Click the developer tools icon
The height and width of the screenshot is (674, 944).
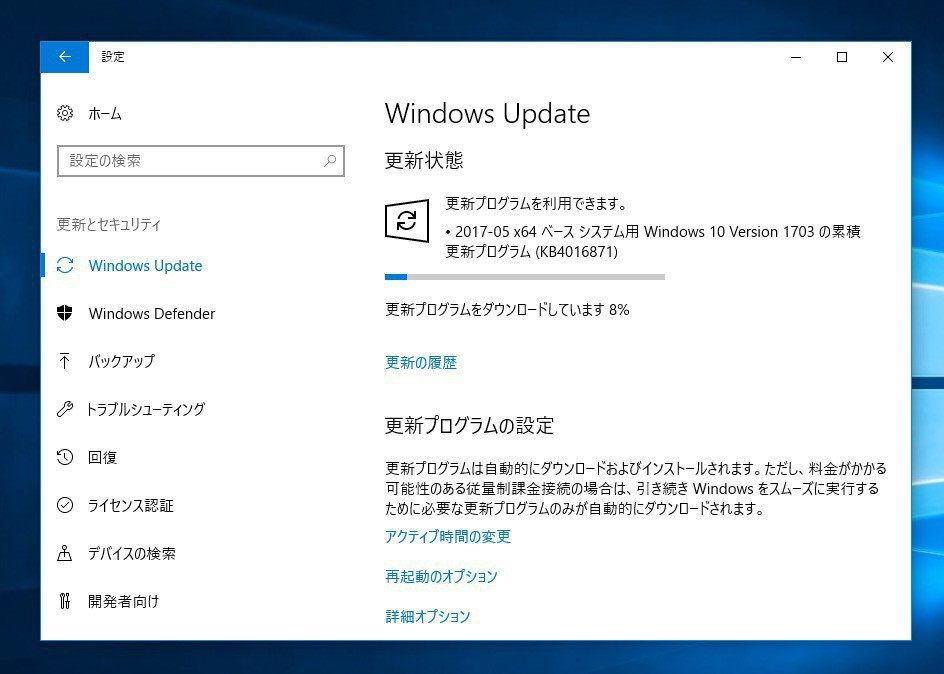point(64,601)
